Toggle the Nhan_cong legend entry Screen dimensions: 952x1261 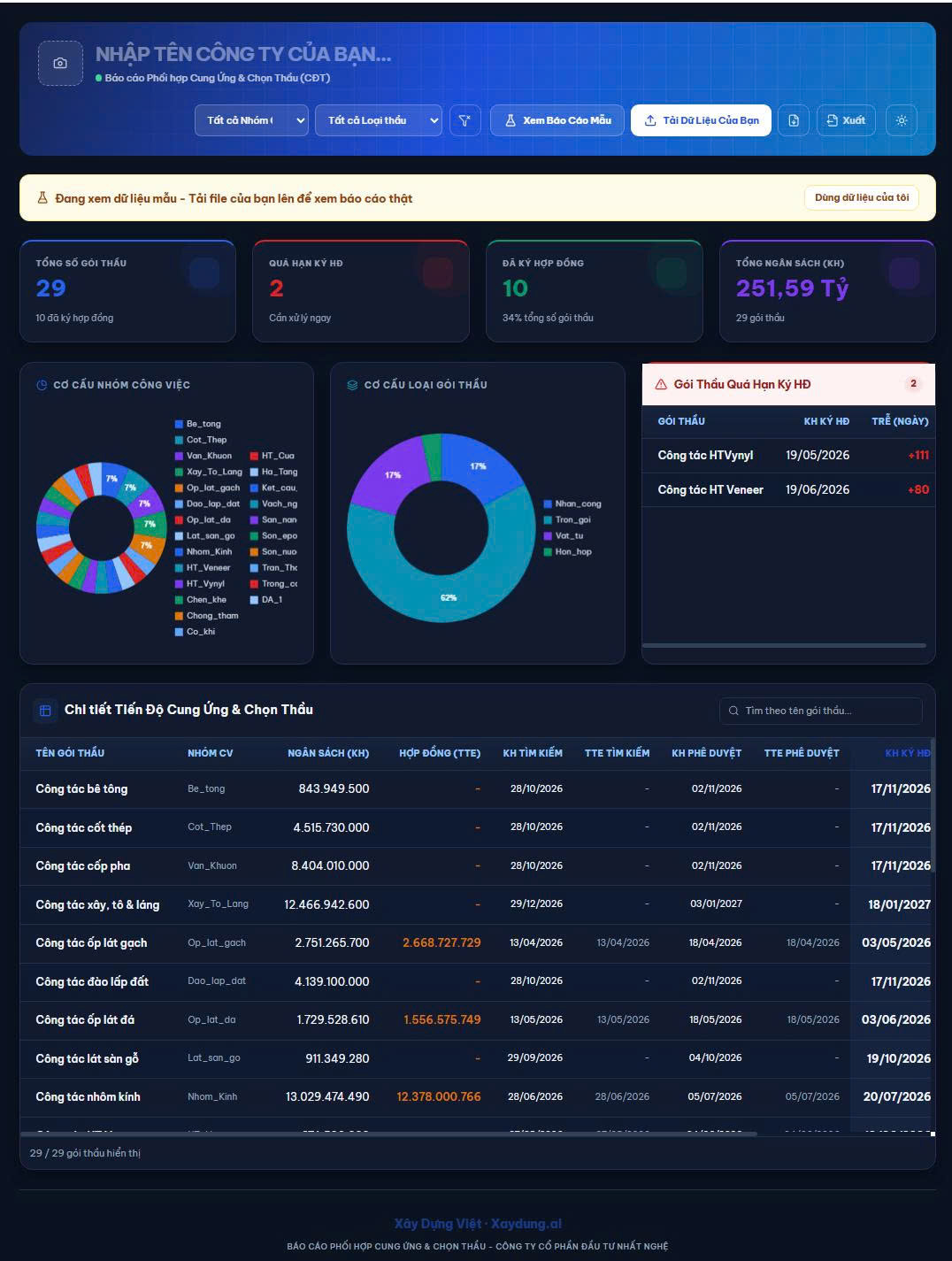572,504
